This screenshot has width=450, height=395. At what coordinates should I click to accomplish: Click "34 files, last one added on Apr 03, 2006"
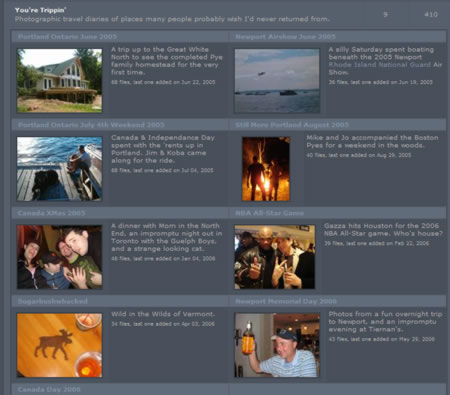[x=163, y=324]
